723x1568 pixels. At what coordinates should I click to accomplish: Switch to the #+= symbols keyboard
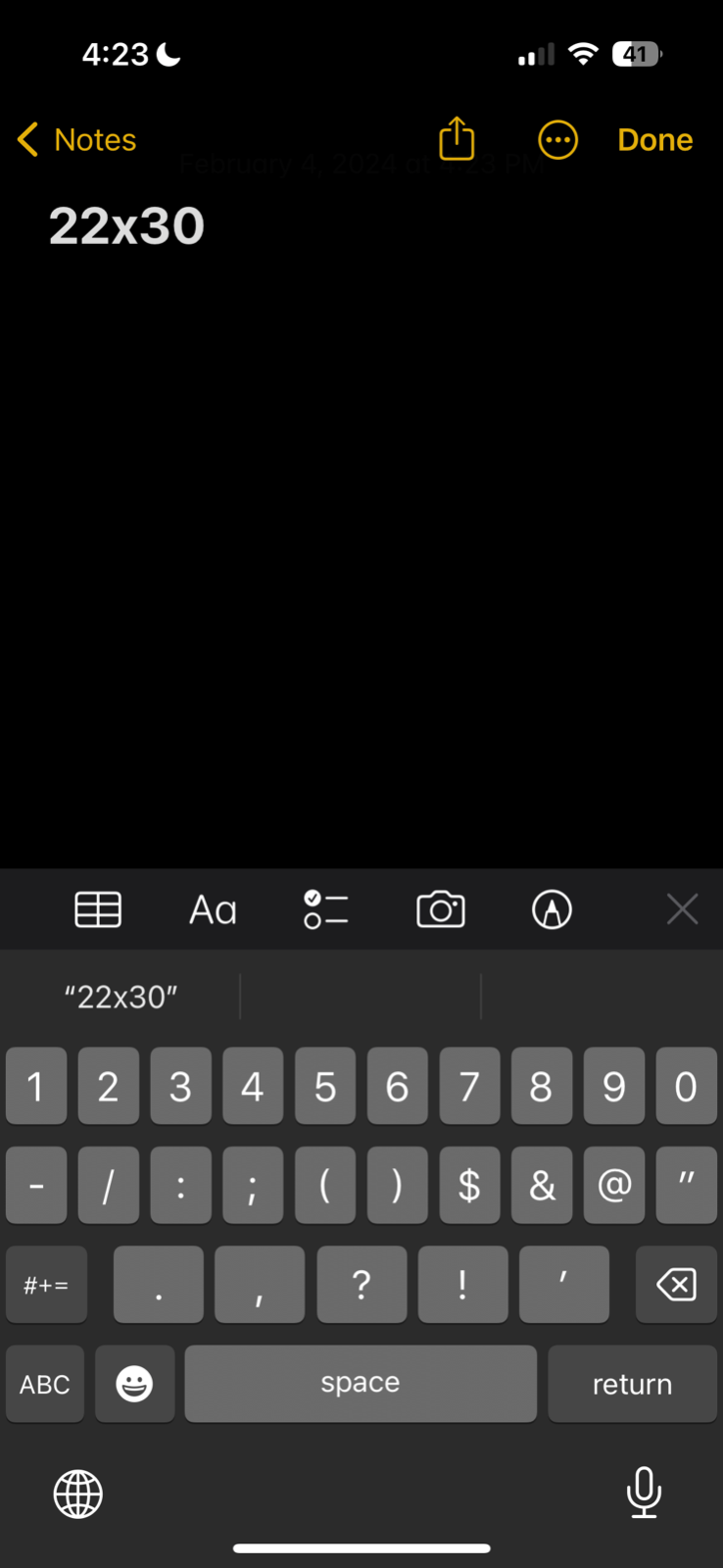click(x=46, y=1285)
